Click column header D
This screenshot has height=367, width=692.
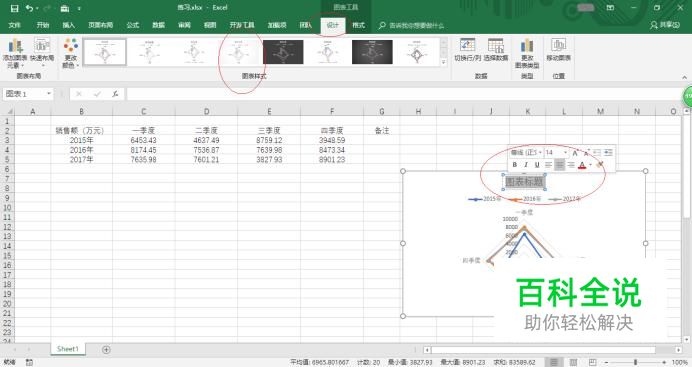207,112
